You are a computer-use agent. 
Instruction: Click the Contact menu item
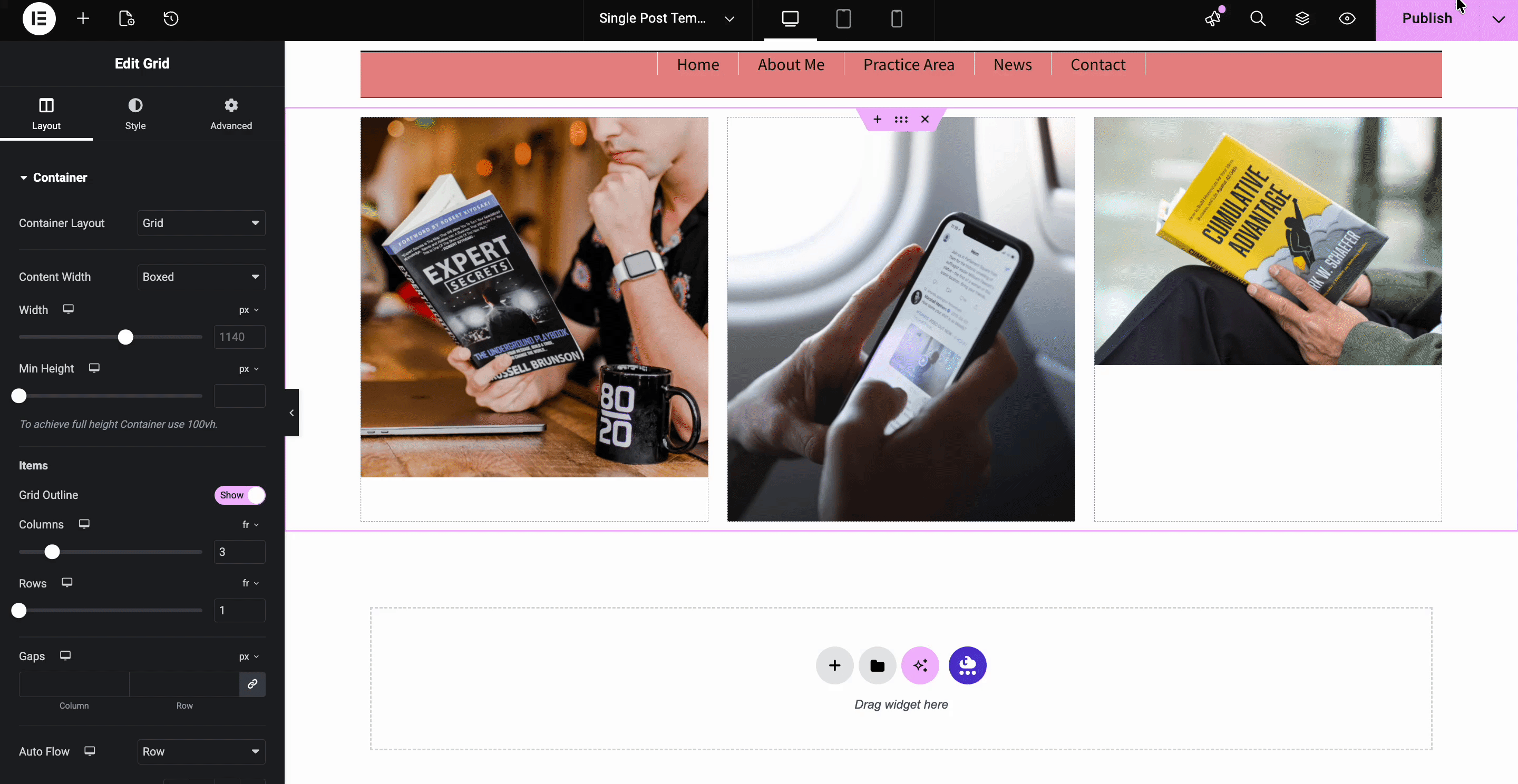(1098, 65)
